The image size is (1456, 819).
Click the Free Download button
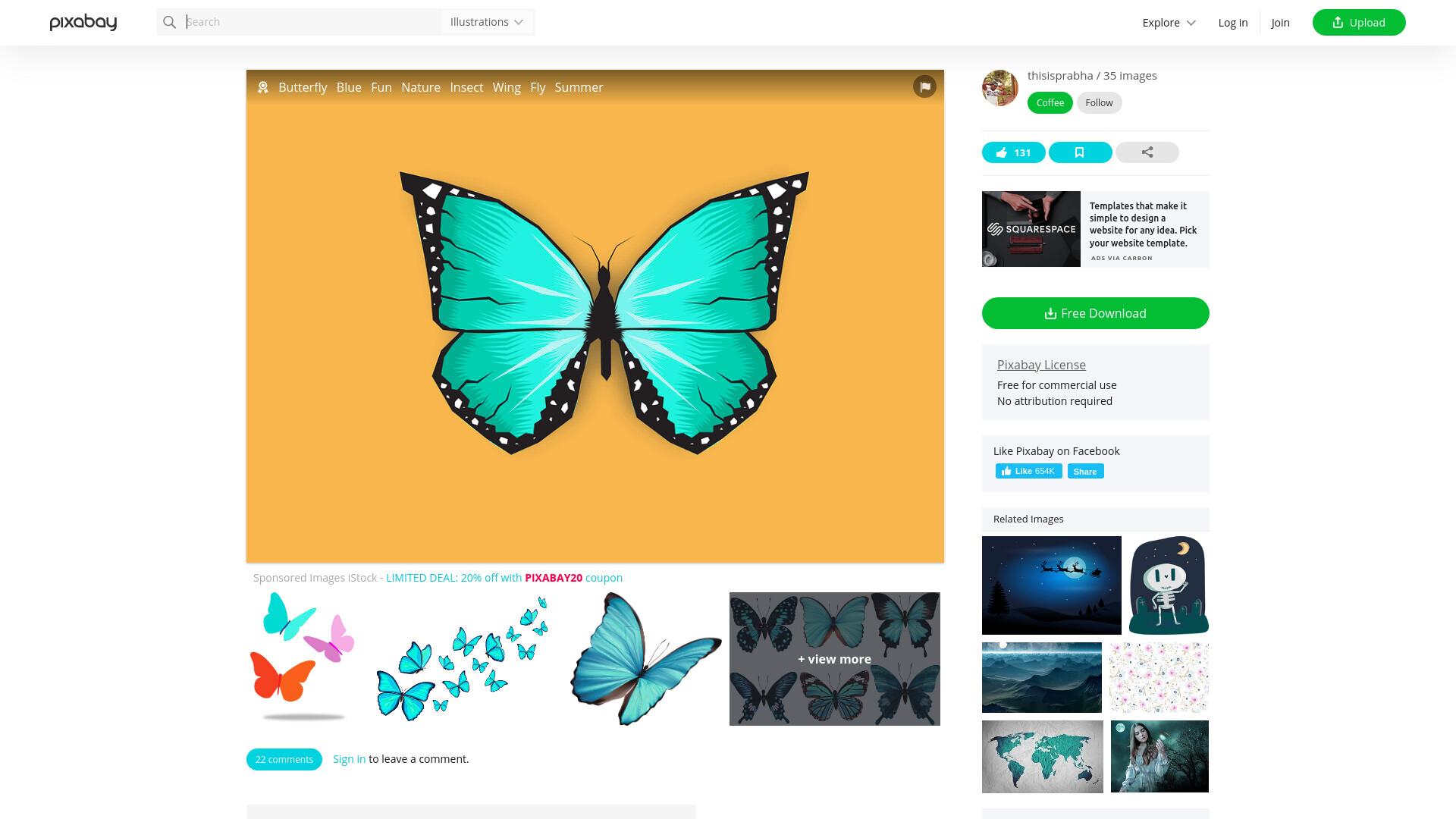(1095, 313)
